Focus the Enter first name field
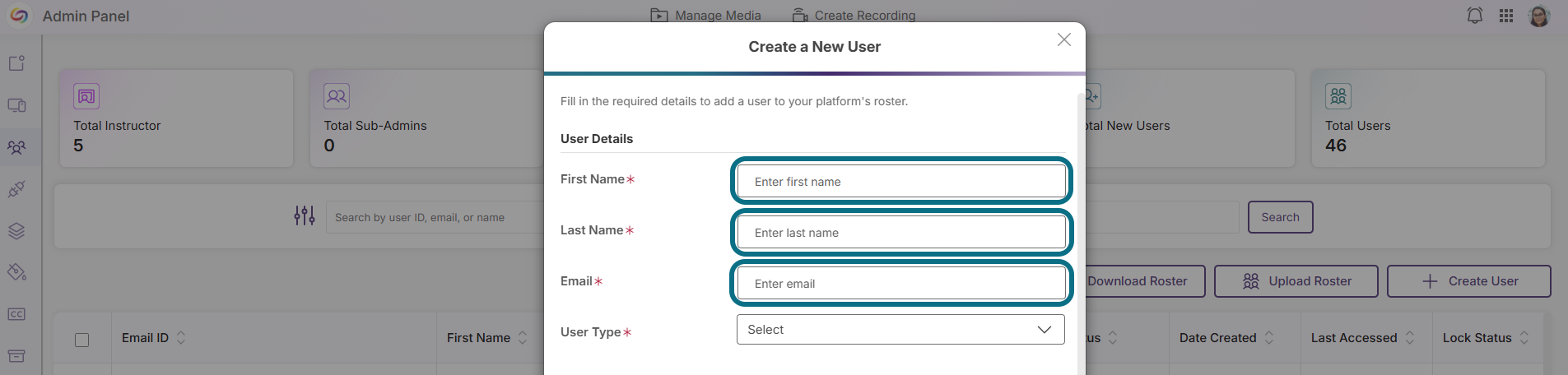Screen dimensions: 1568x375 (901, 181)
